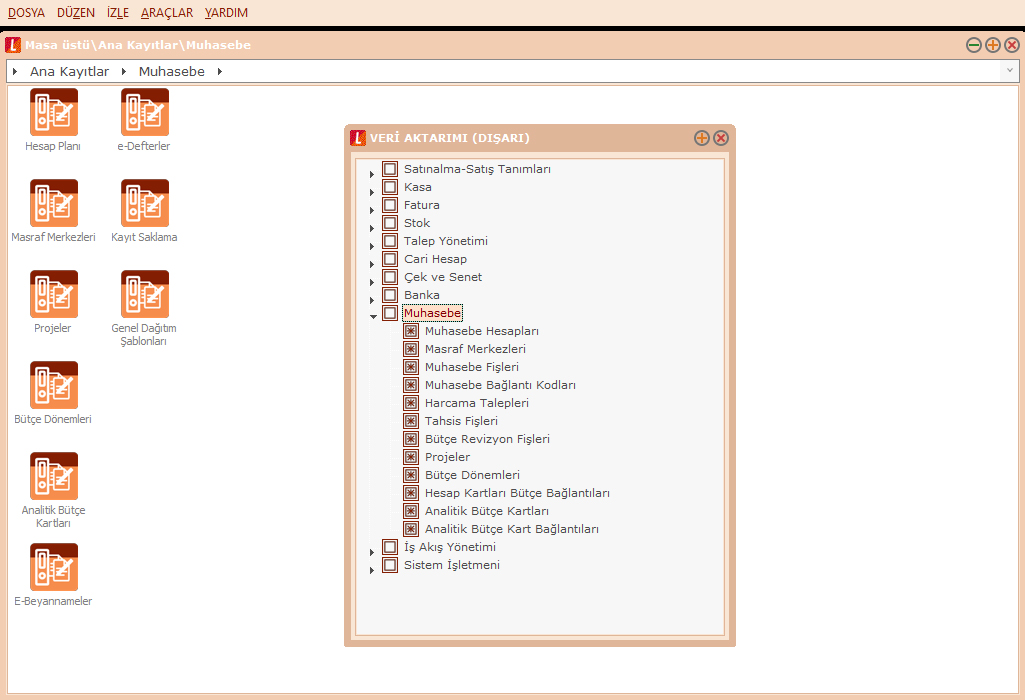Screen dimensions: 1025x700
Task: Click Ana Kayıtlar in the breadcrumb
Action: coord(69,71)
